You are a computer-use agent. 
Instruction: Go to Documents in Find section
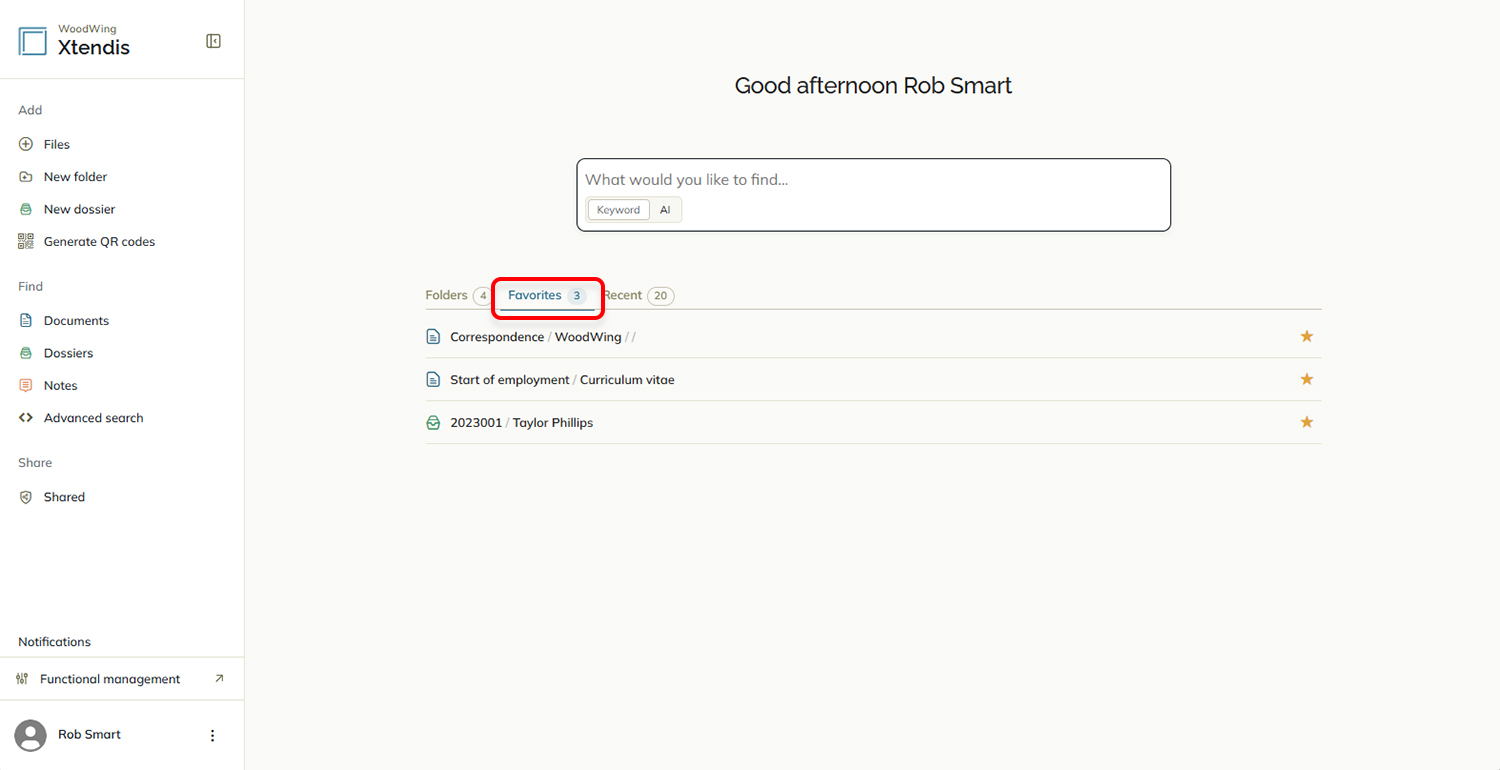pyautogui.click(x=76, y=321)
